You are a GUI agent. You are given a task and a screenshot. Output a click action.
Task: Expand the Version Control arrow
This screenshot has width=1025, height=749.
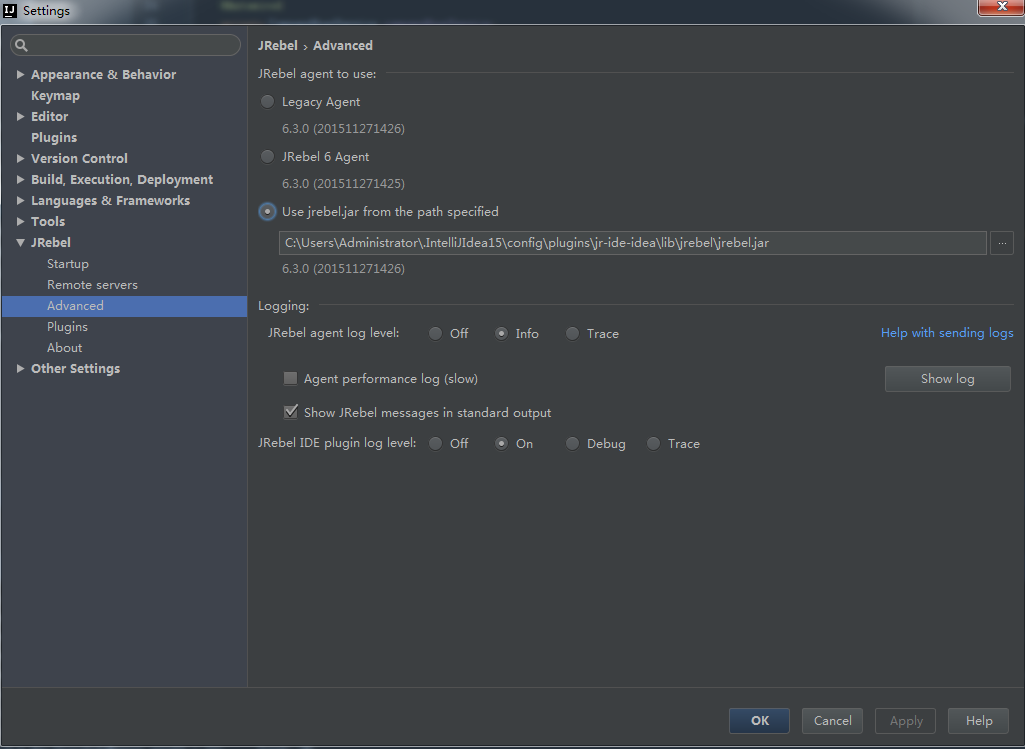click(x=20, y=158)
